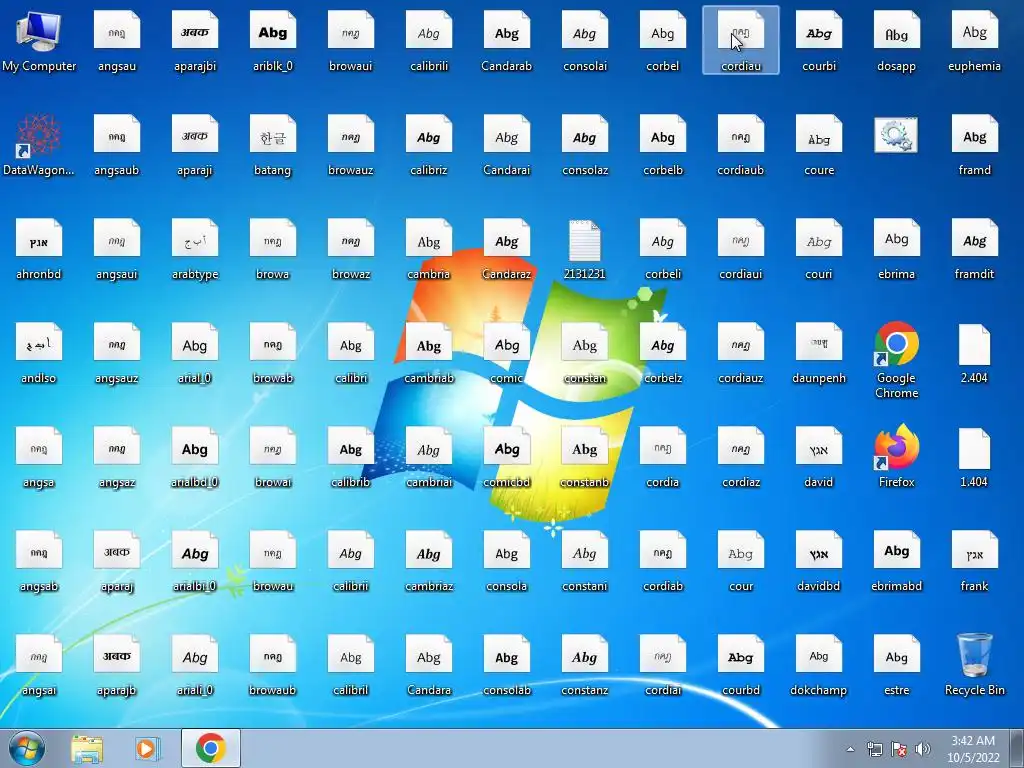Image resolution: width=1024 pixels, height=768 pixels.
Task: Select the andlso font file
Action: point(39,353)
